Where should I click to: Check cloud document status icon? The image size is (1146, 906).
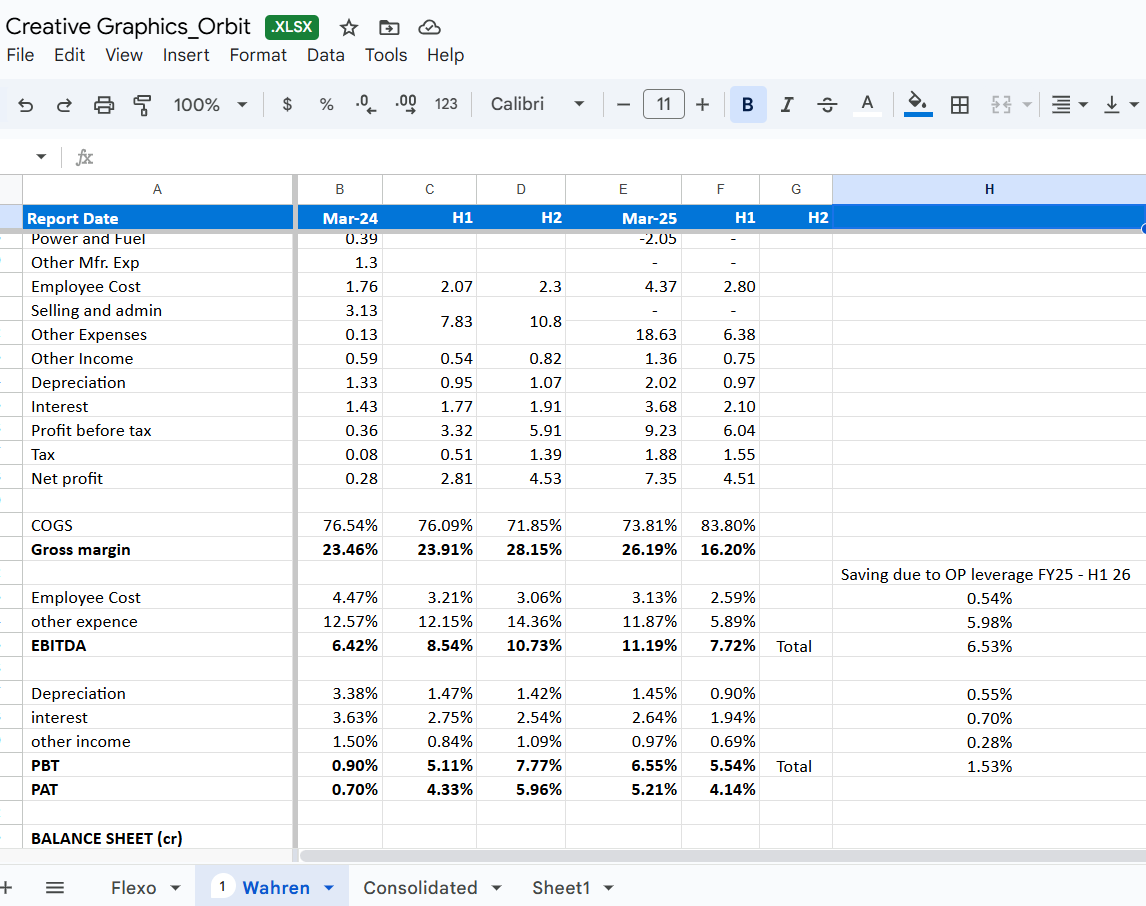point(429,27)
